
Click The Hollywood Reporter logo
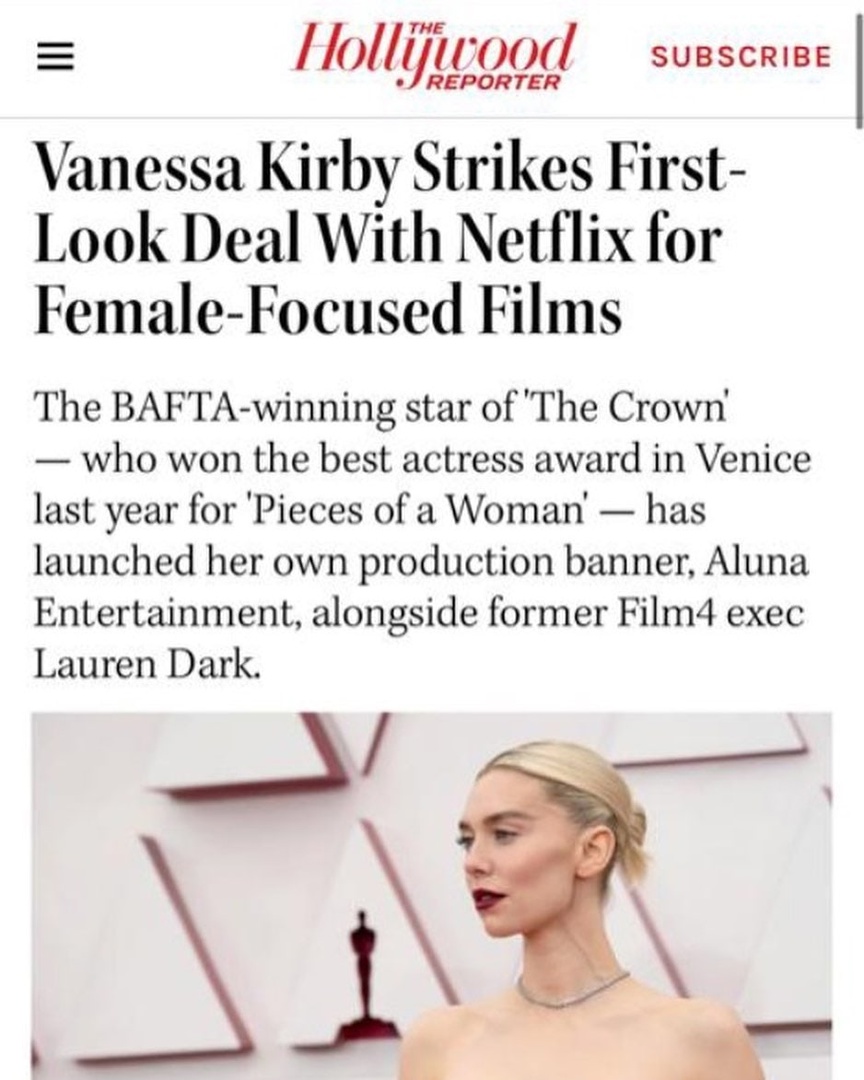coord(434,55)
